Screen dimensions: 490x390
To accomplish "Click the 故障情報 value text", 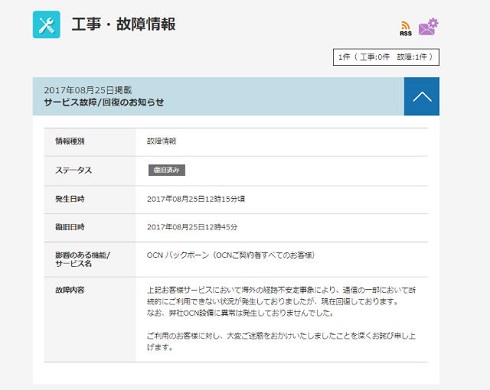I will click(161, 141).
